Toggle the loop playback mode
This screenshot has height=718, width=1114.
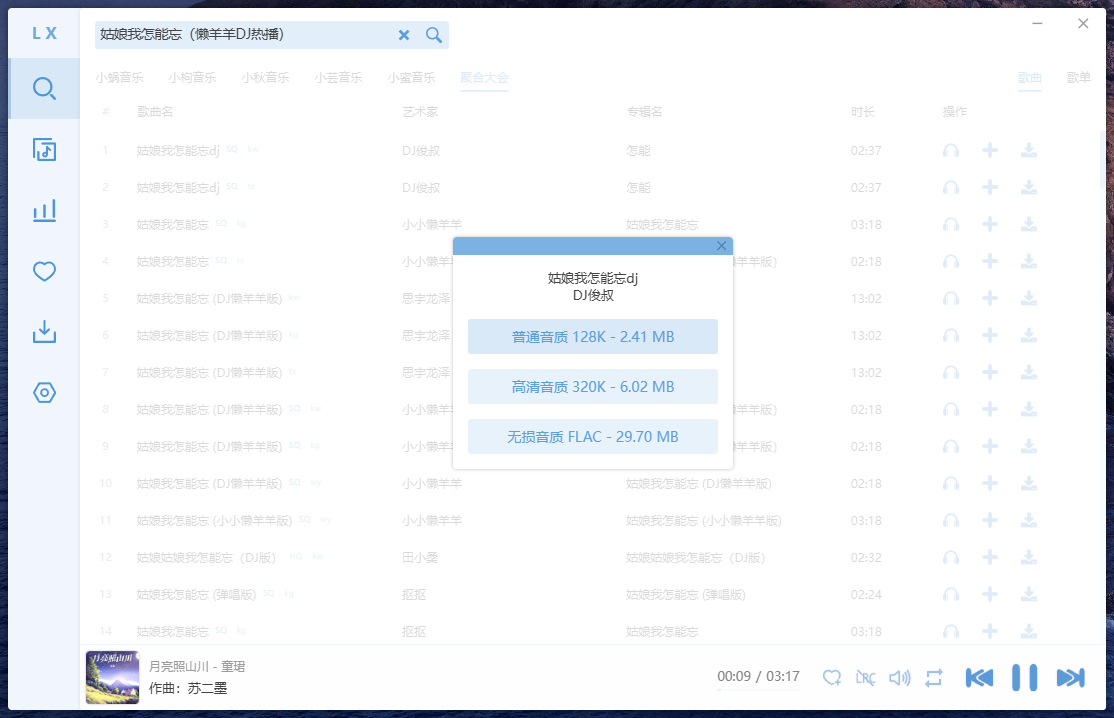(x=934, y=677)
